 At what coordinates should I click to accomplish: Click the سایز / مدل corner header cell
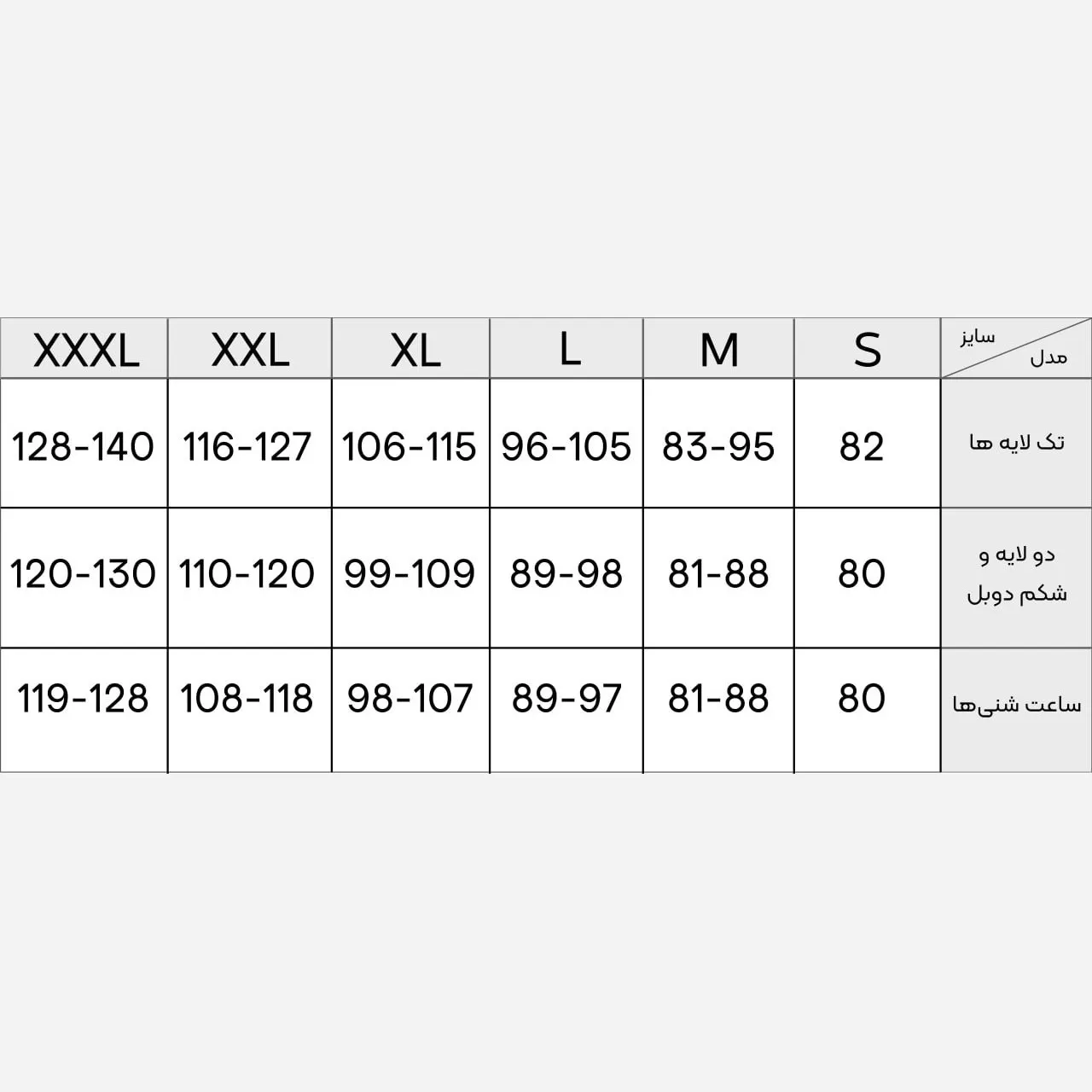(x=1015, y=348)
